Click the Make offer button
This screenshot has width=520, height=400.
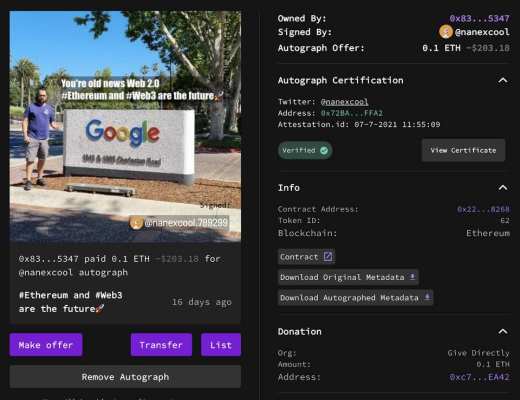(x=46, y=345)
